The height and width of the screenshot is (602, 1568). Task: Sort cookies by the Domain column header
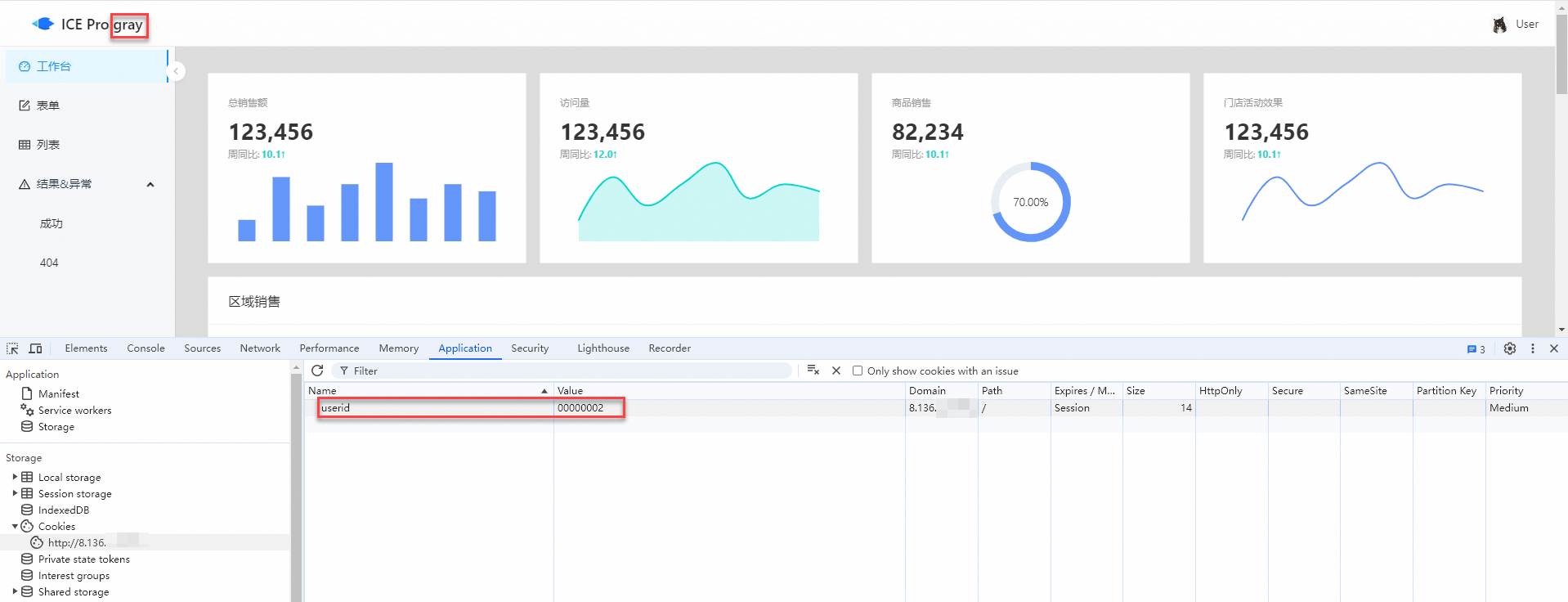(942, 391)
